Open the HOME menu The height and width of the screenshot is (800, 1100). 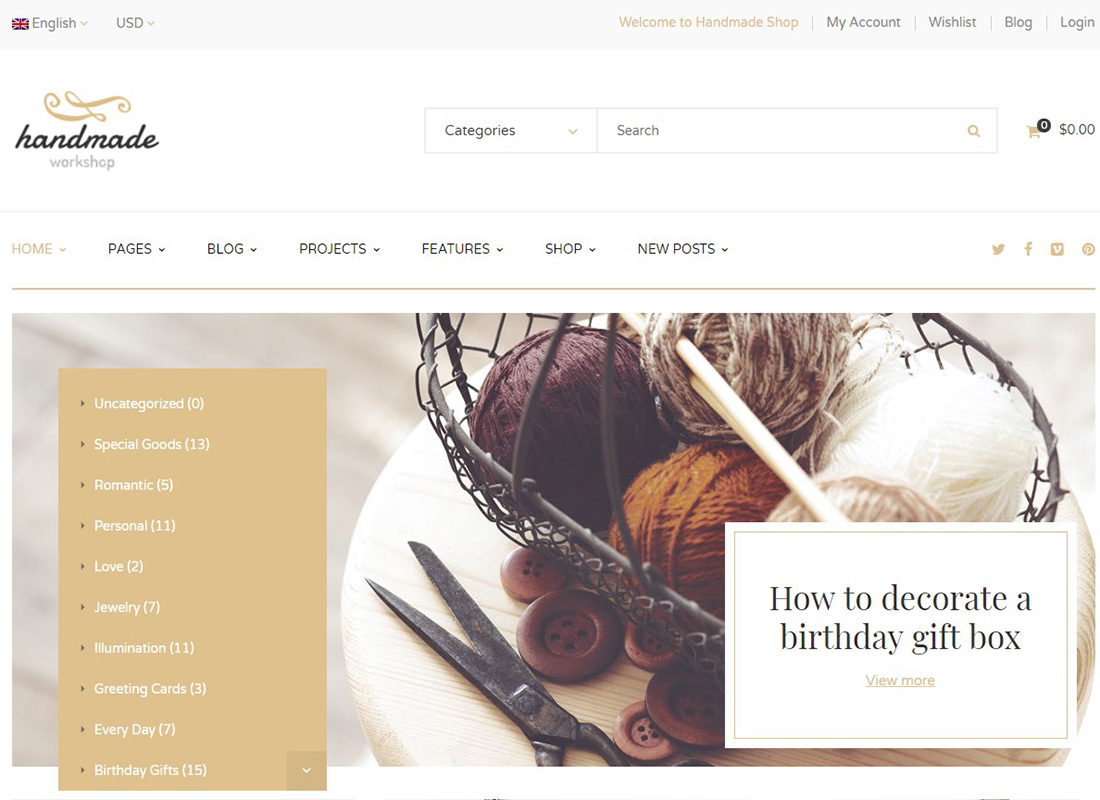(39, 249)
